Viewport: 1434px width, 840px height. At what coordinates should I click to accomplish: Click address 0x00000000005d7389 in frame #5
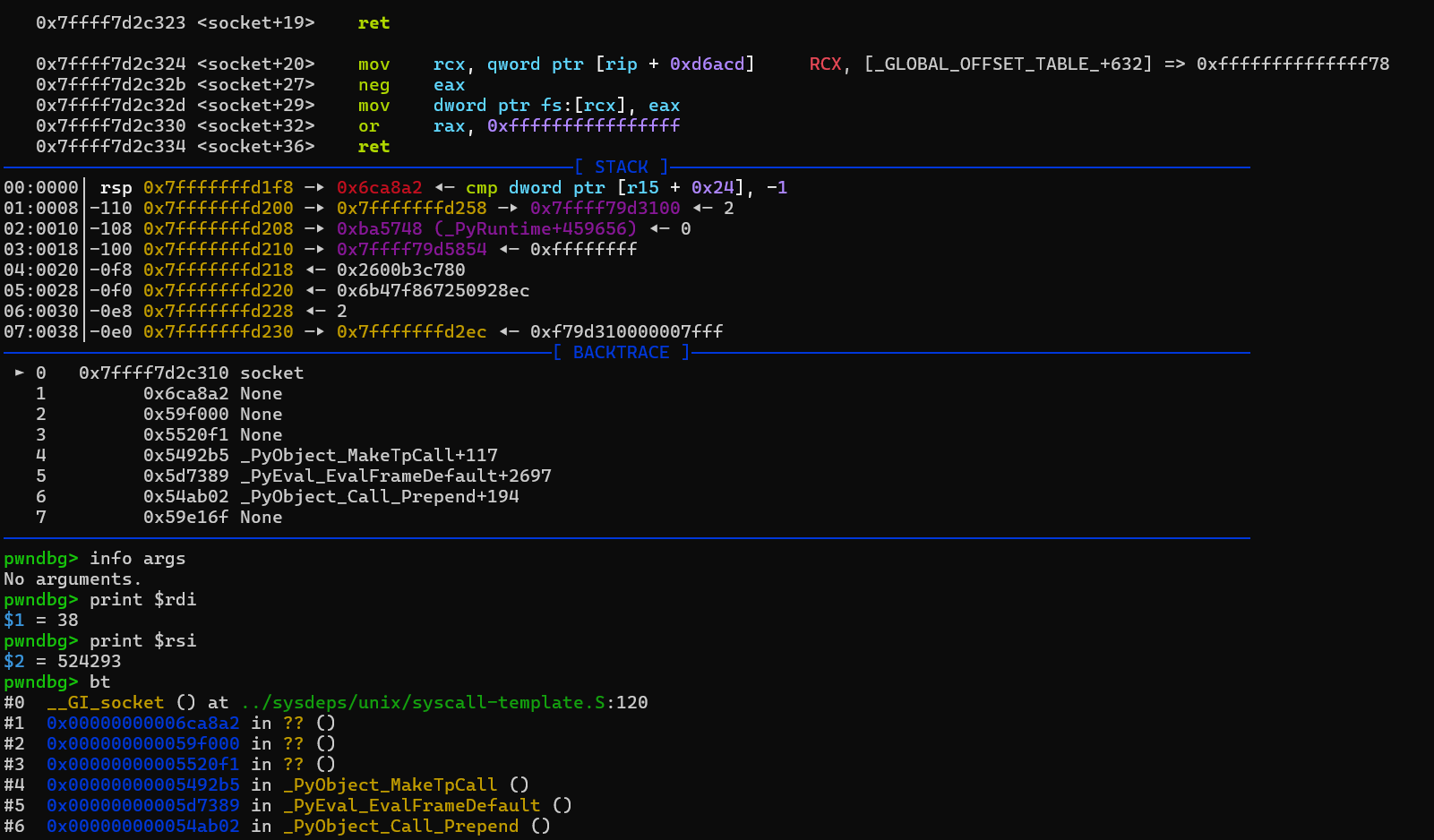142,805
